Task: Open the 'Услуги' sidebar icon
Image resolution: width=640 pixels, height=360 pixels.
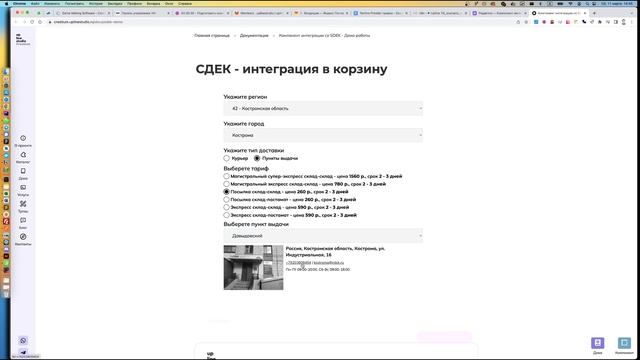Action: tap(23, 187)
